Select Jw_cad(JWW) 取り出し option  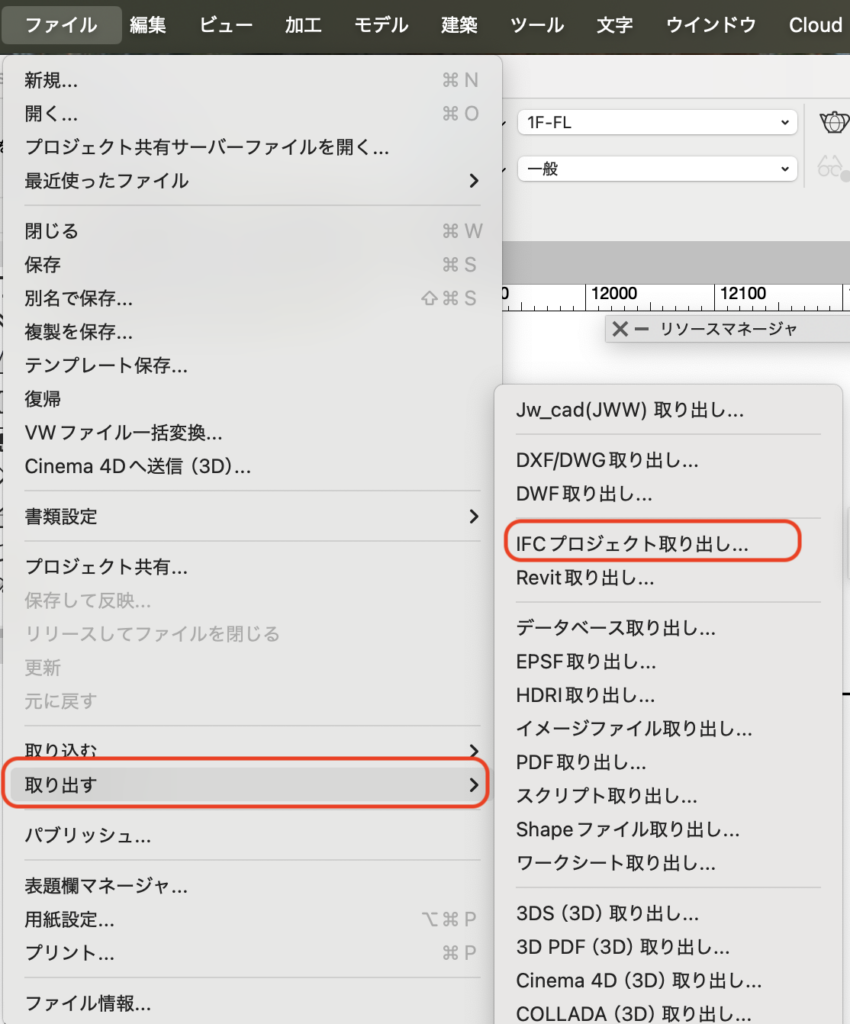(629, 410)
